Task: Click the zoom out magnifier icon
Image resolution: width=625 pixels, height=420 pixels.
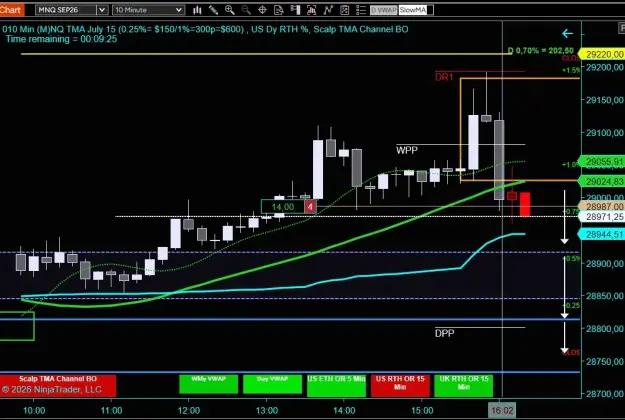Action: [x=246, y=10]
